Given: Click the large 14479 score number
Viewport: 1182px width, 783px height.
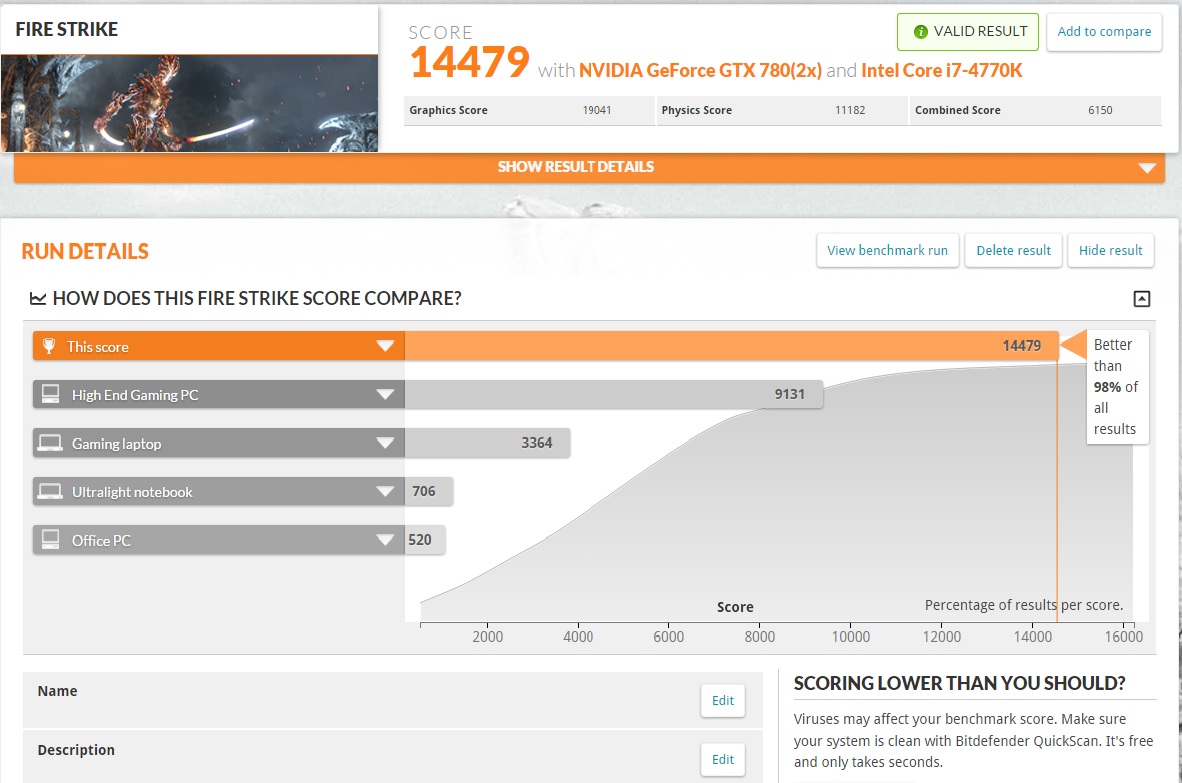Looking at the screenshot, I should tap(470, 63).
